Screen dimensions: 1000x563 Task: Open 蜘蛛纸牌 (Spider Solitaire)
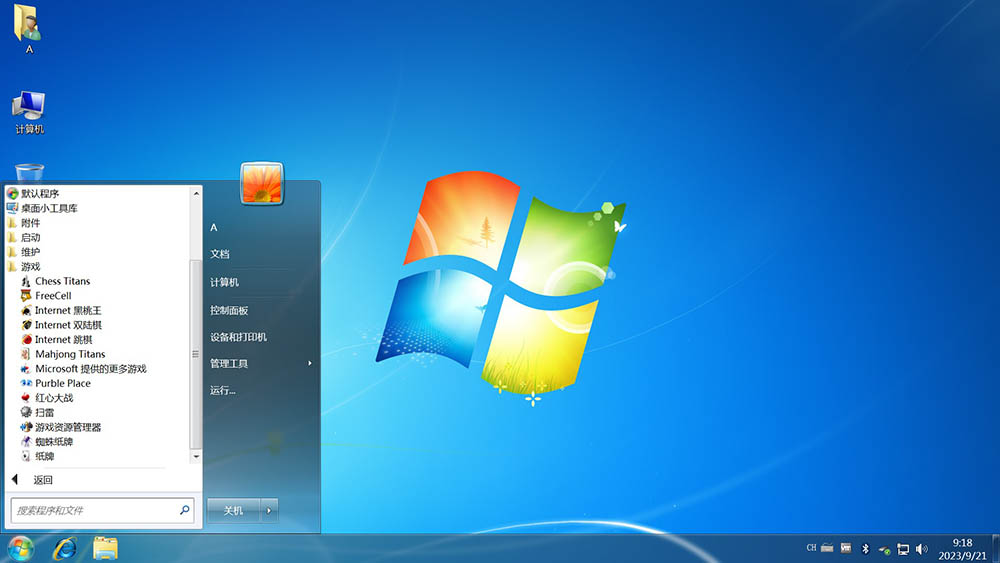[x=54, y=441]
